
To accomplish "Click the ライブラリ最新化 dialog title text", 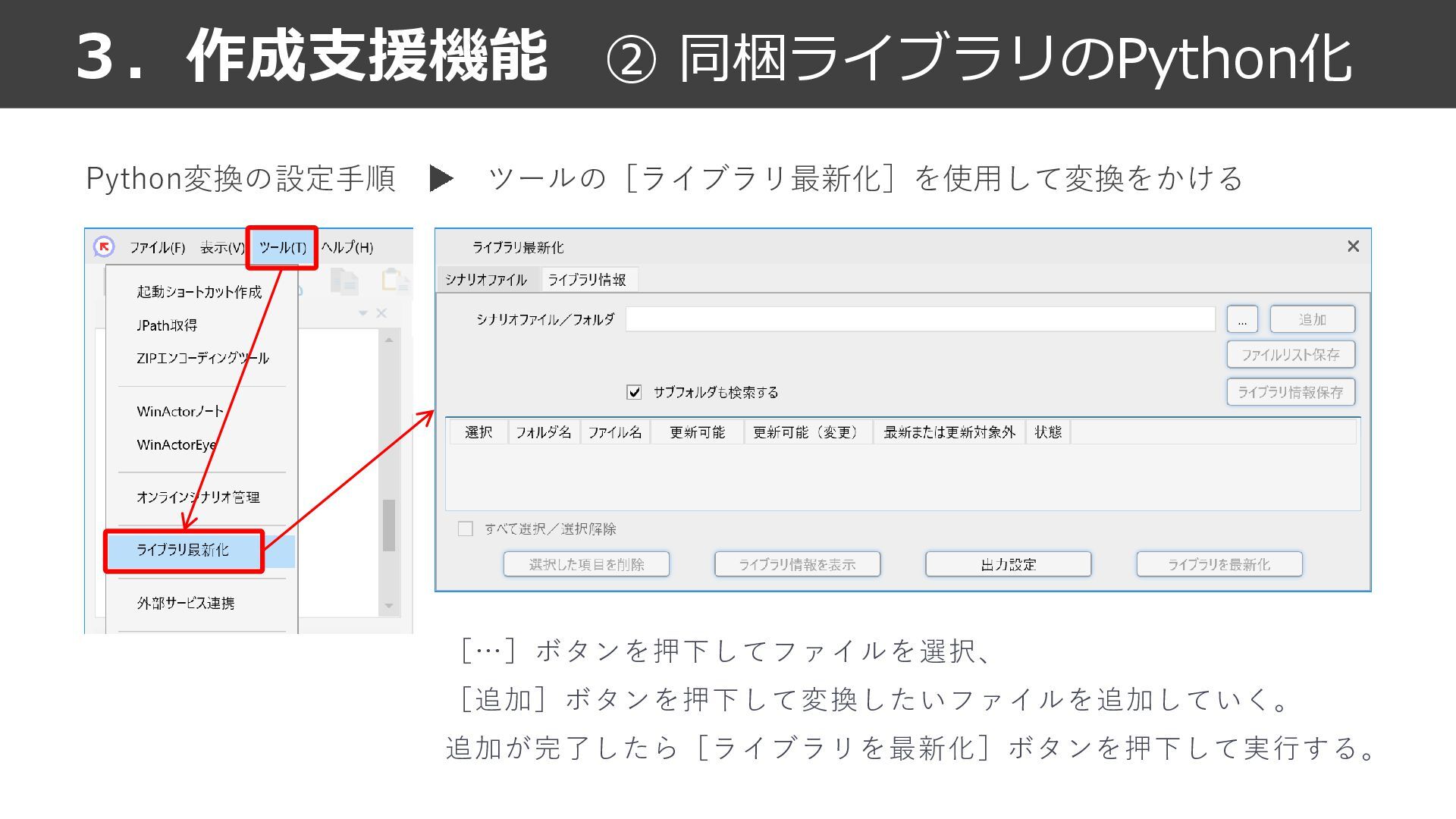I will 518,247.
